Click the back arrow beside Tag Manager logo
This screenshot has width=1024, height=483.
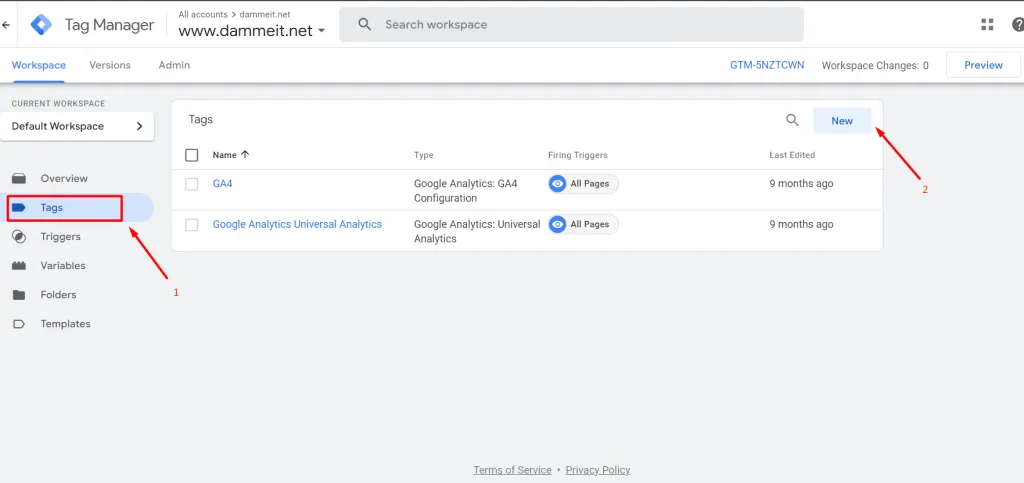tap(6, 25)
